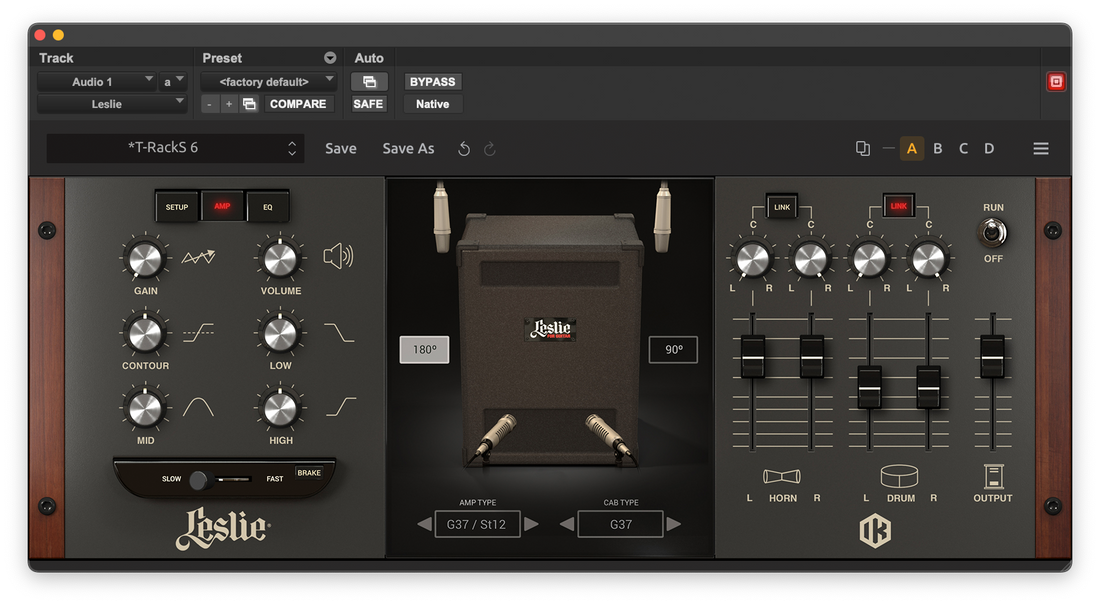
Task: Open the T-RackS 6 preset selector
Action: (175, 148)
